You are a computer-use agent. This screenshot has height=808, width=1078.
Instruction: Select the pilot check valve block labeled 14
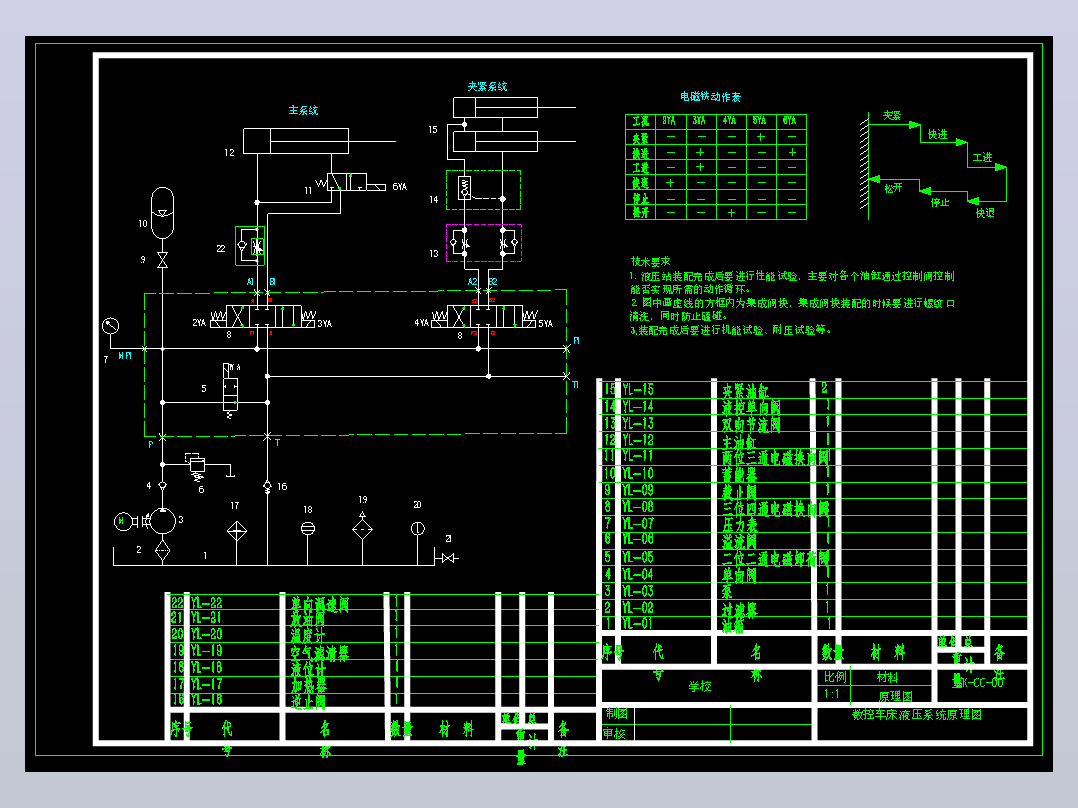[483, 190]
